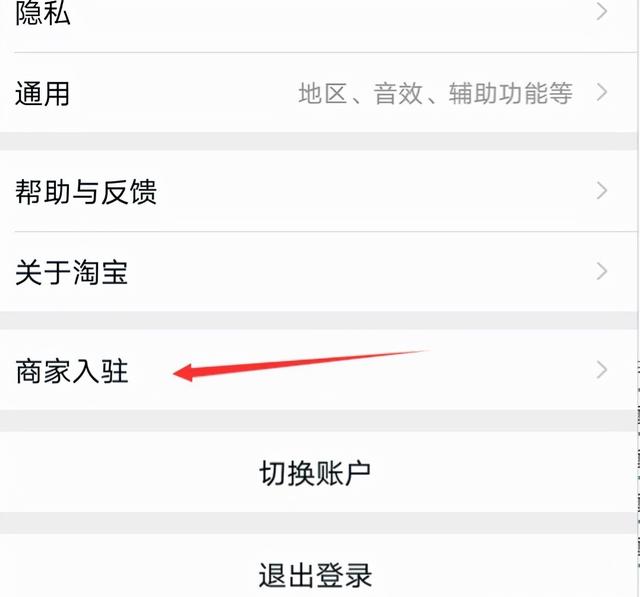The width and height of the screenshot is (640, 597).
Task: Click gray gap between 切换账户 and 退出登录
Action: (318, 523)
